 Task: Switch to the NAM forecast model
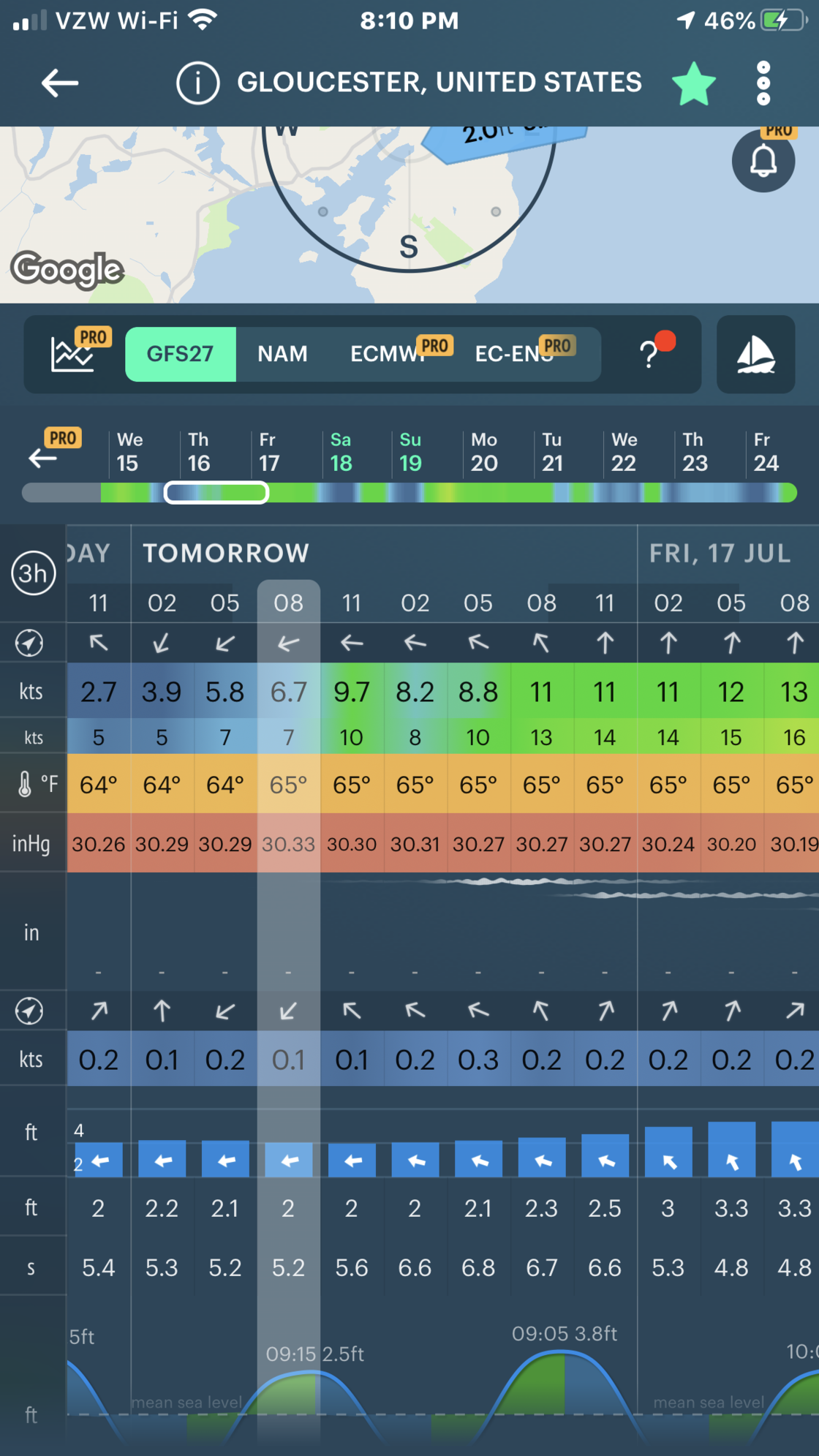(x=282, y=354)
